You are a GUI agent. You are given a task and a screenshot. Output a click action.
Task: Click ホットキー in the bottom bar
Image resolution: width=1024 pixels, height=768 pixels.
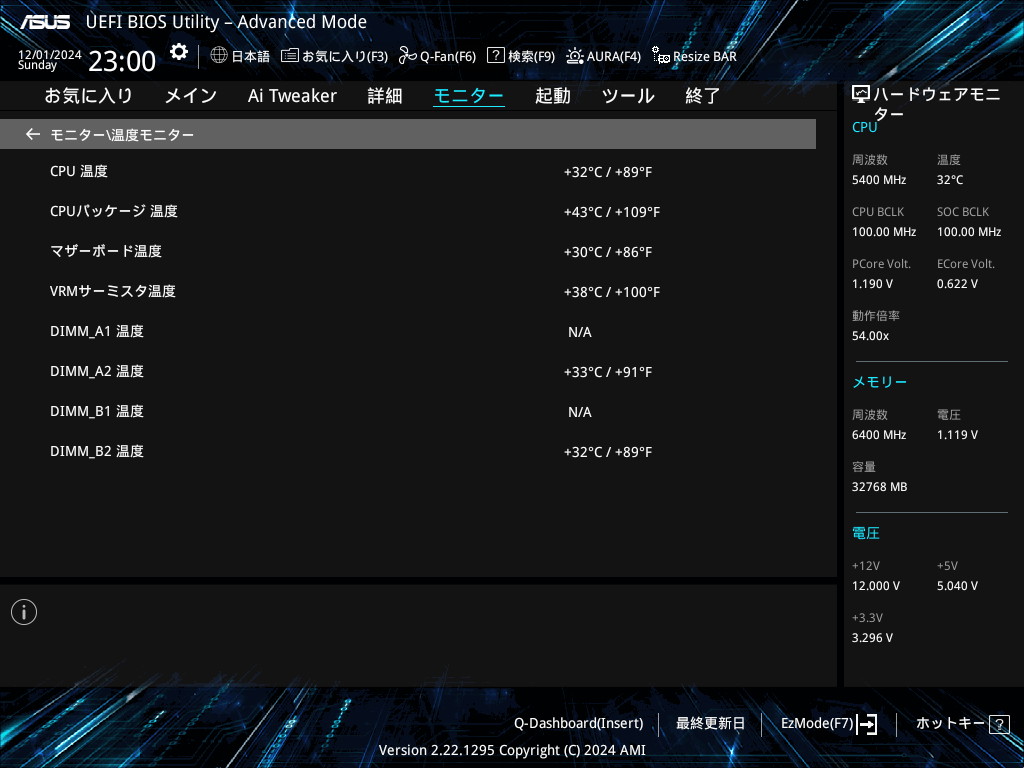coord(950,724)
